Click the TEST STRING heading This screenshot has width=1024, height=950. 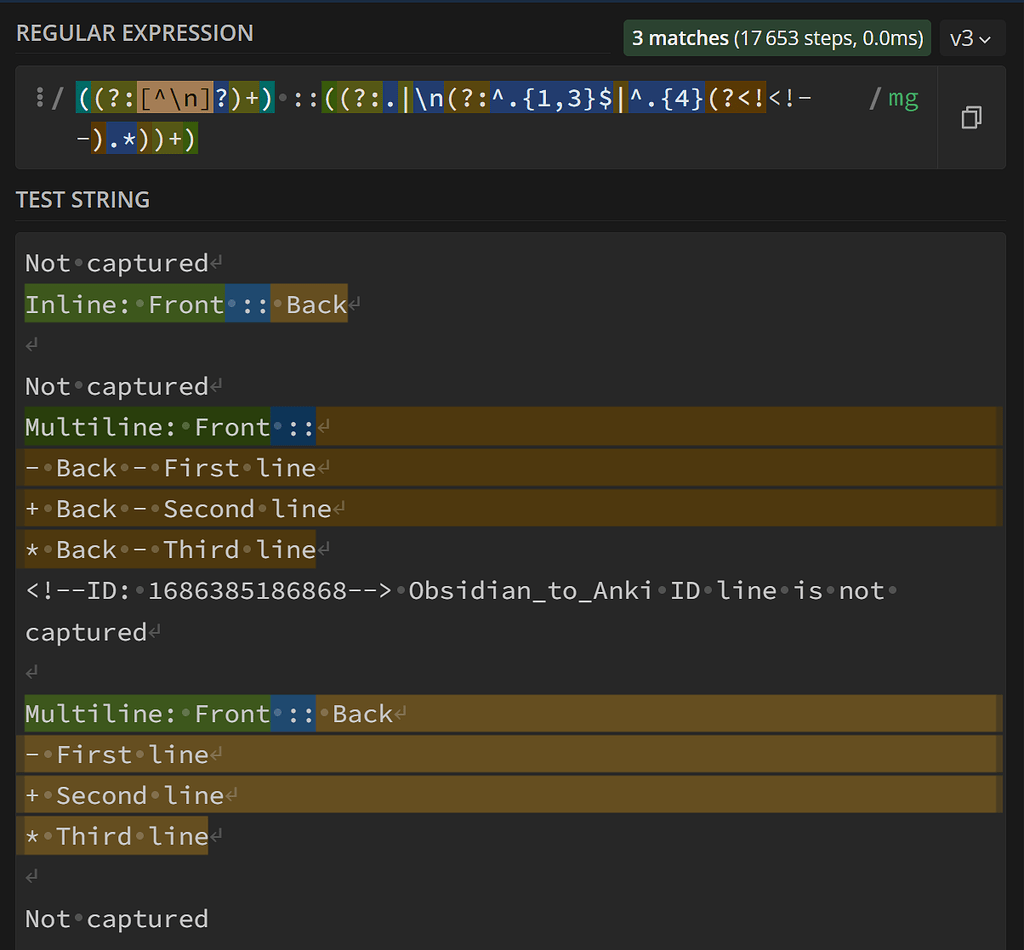point(82,199)
